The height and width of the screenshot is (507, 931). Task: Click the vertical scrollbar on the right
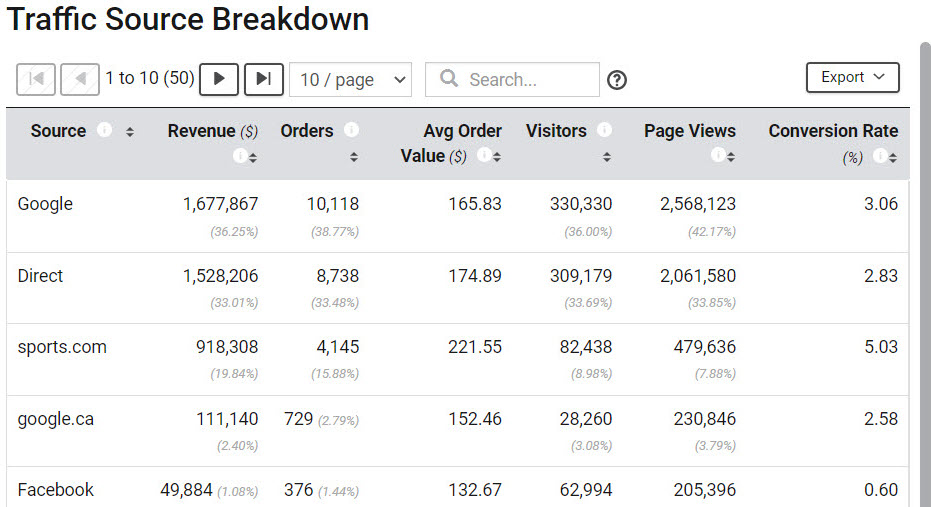click(x=925, y=274)
